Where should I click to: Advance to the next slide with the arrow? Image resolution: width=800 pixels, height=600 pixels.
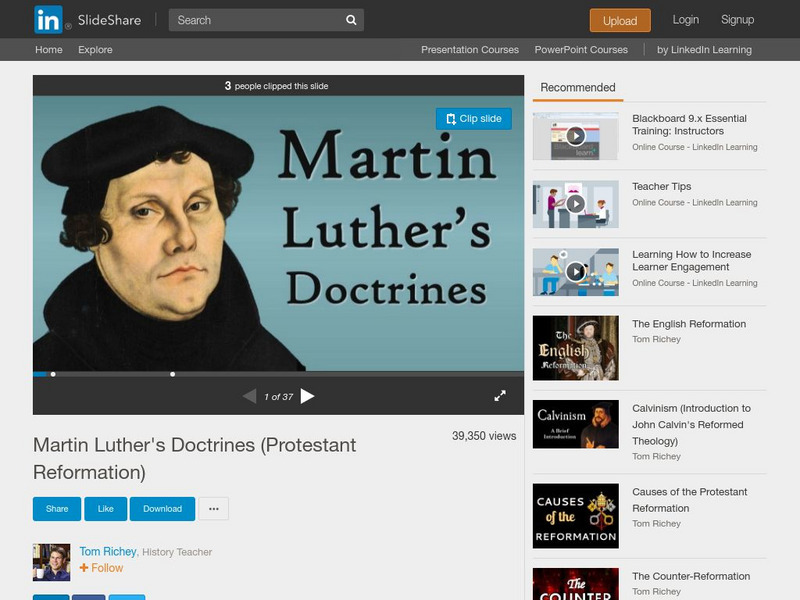[x=310, y=396]
